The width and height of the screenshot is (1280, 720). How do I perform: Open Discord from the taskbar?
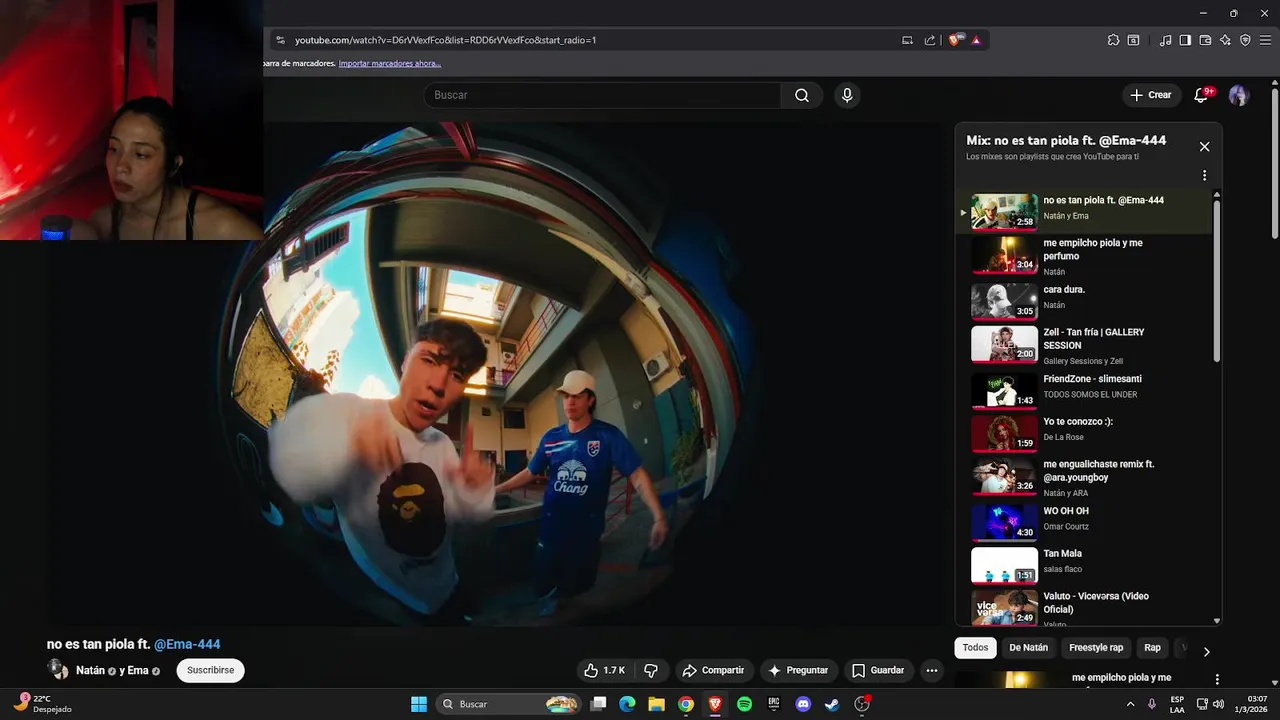[803, 704]
